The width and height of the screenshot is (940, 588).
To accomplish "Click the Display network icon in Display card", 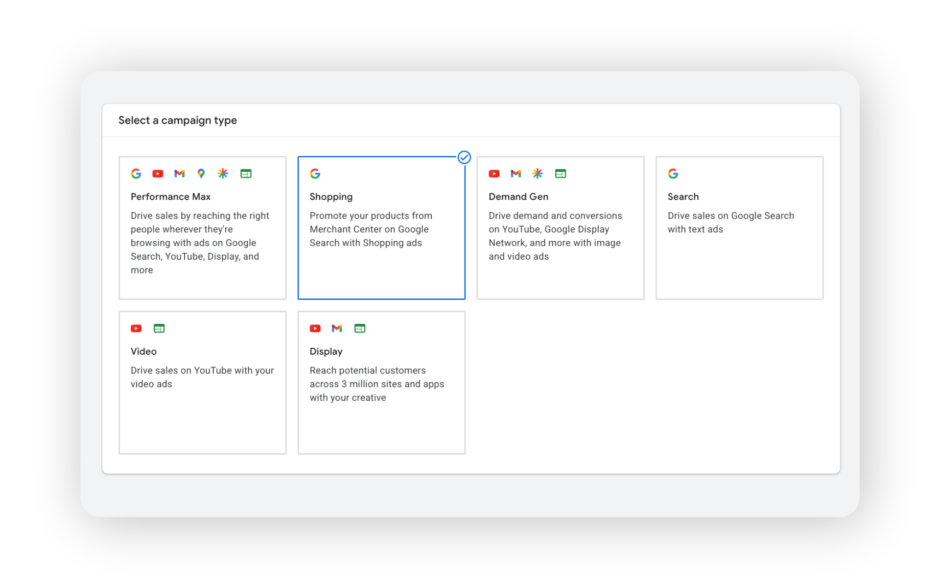I will pos(360,328).
